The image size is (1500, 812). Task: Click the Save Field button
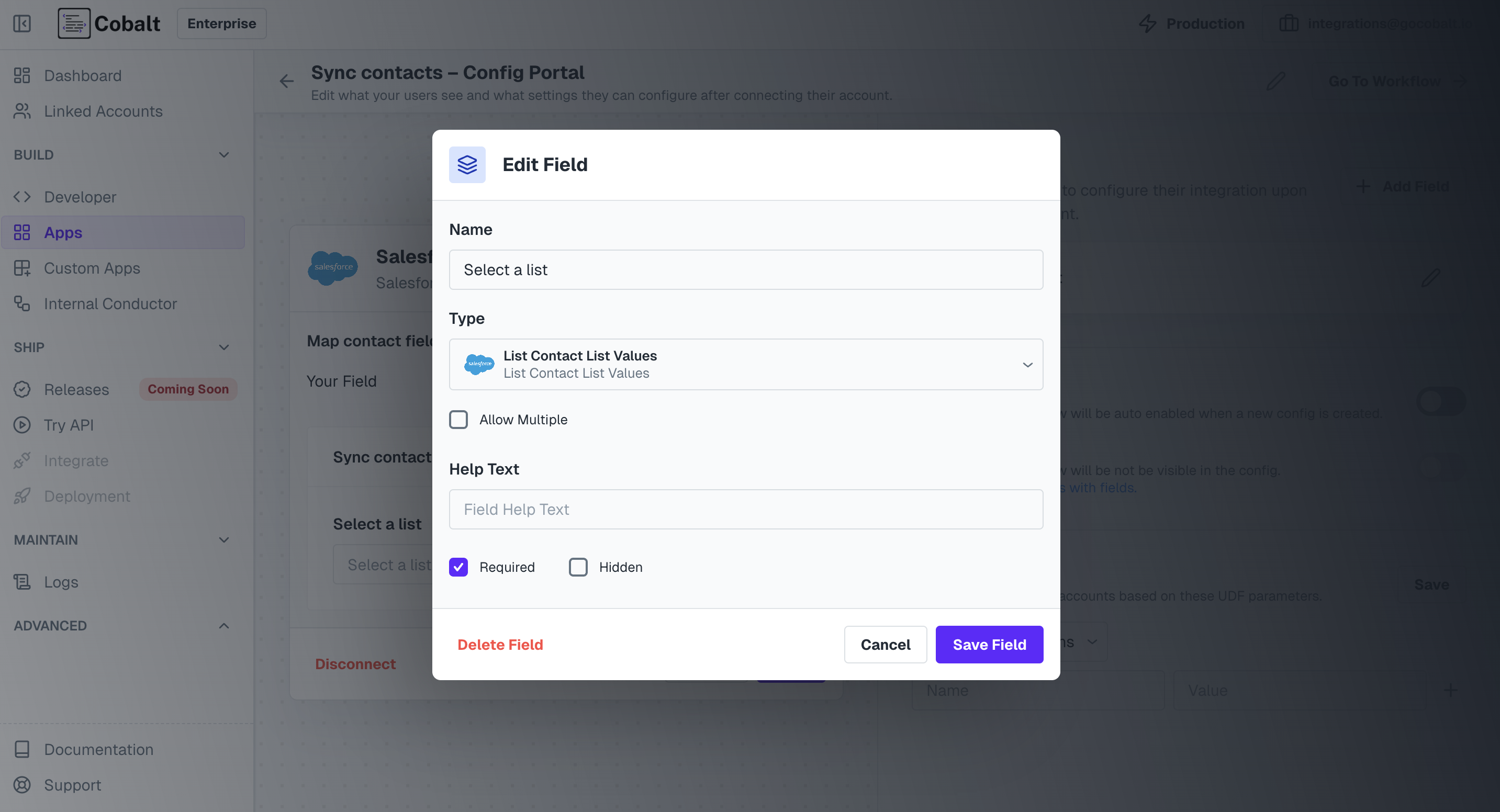click(989, 645)
